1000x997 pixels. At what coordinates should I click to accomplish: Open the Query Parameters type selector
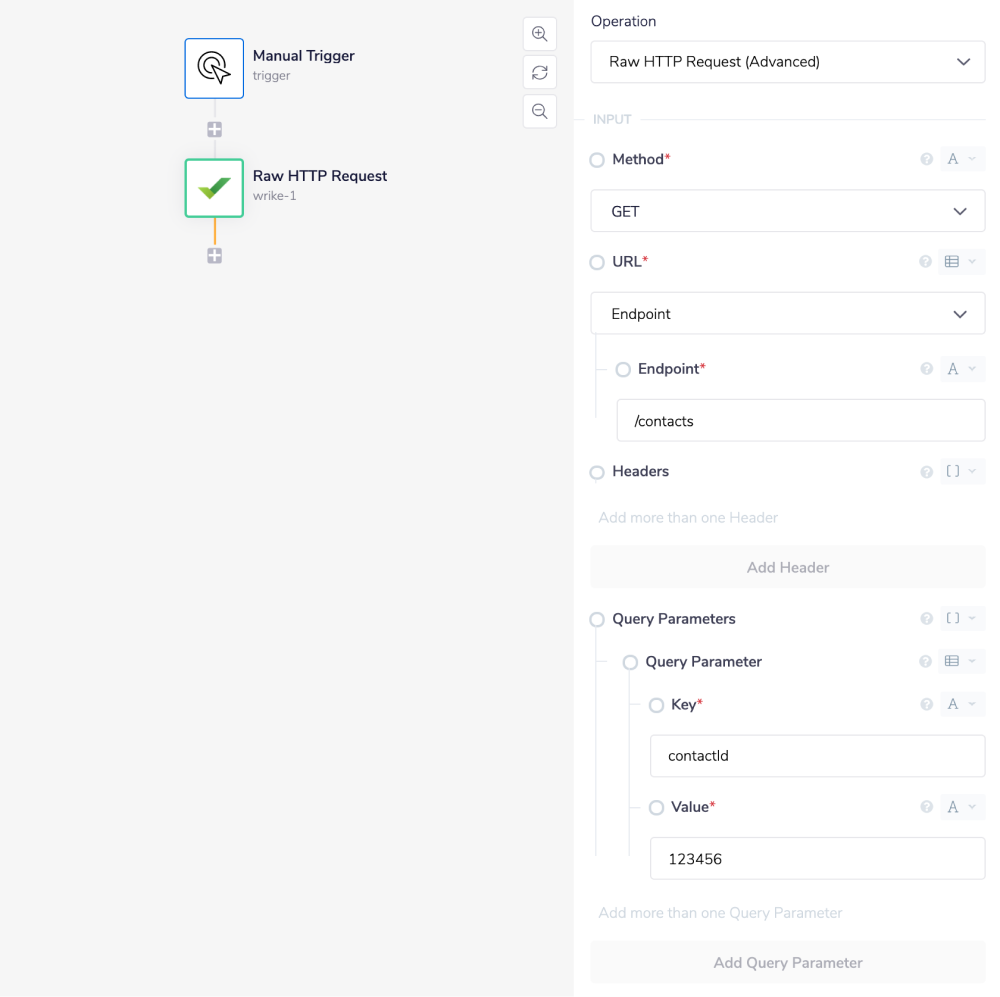coord(961,619)
